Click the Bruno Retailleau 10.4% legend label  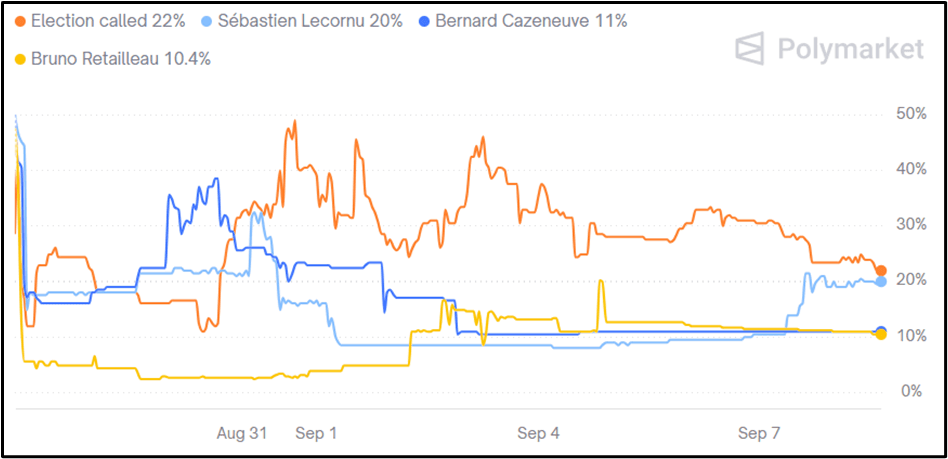click(x=121, y=59)
